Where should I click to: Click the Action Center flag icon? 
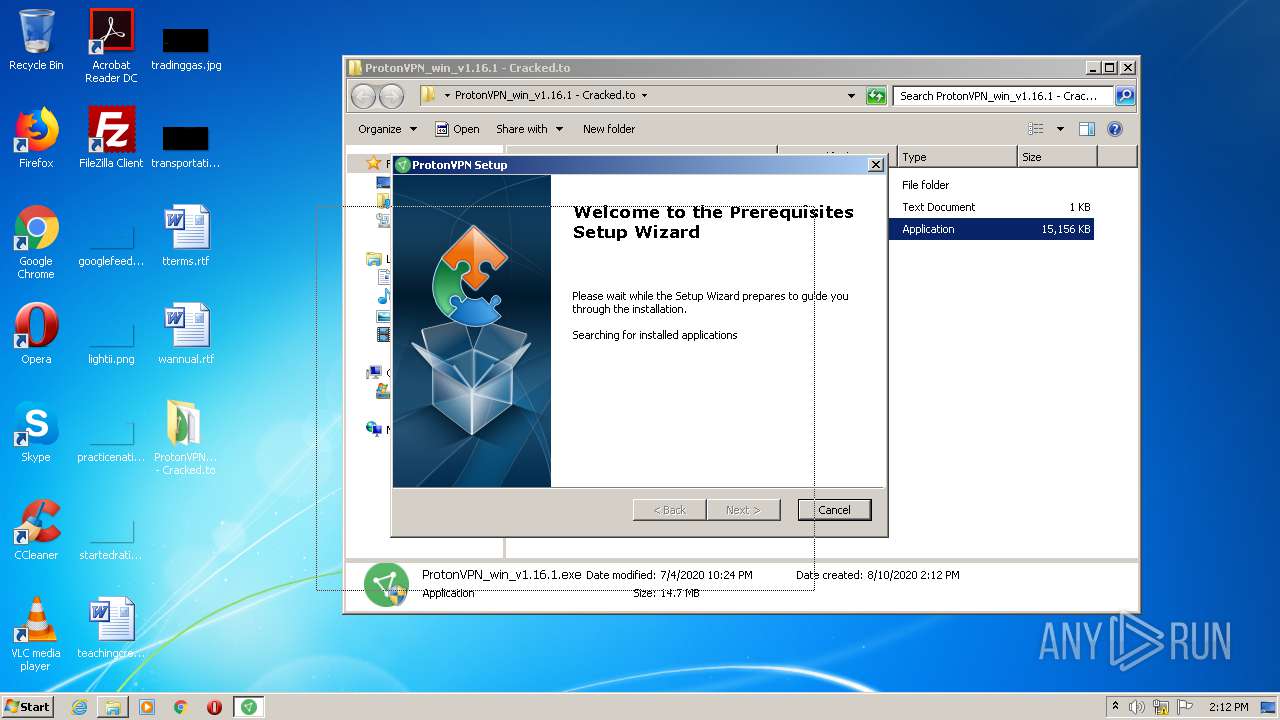(x=1184, y=707)
